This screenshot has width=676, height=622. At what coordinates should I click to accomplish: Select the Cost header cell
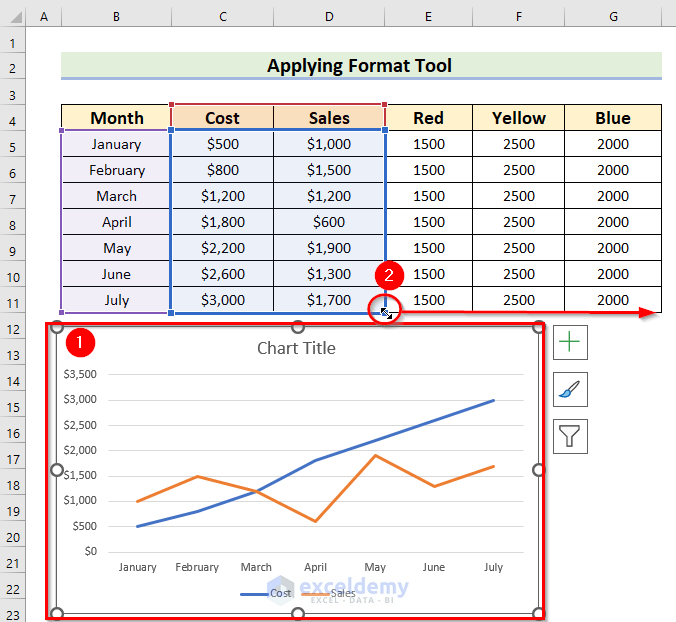[222, 118]
